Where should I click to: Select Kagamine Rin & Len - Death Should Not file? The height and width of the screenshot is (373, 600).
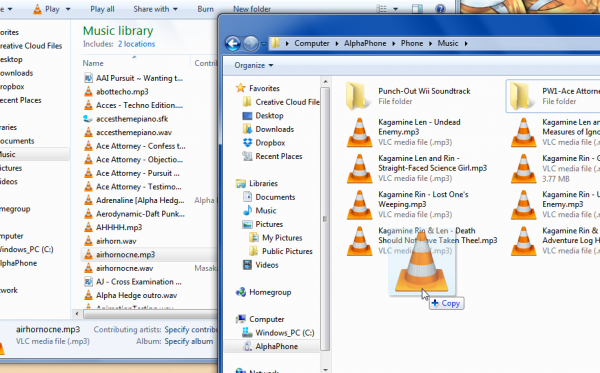point(422,240)
